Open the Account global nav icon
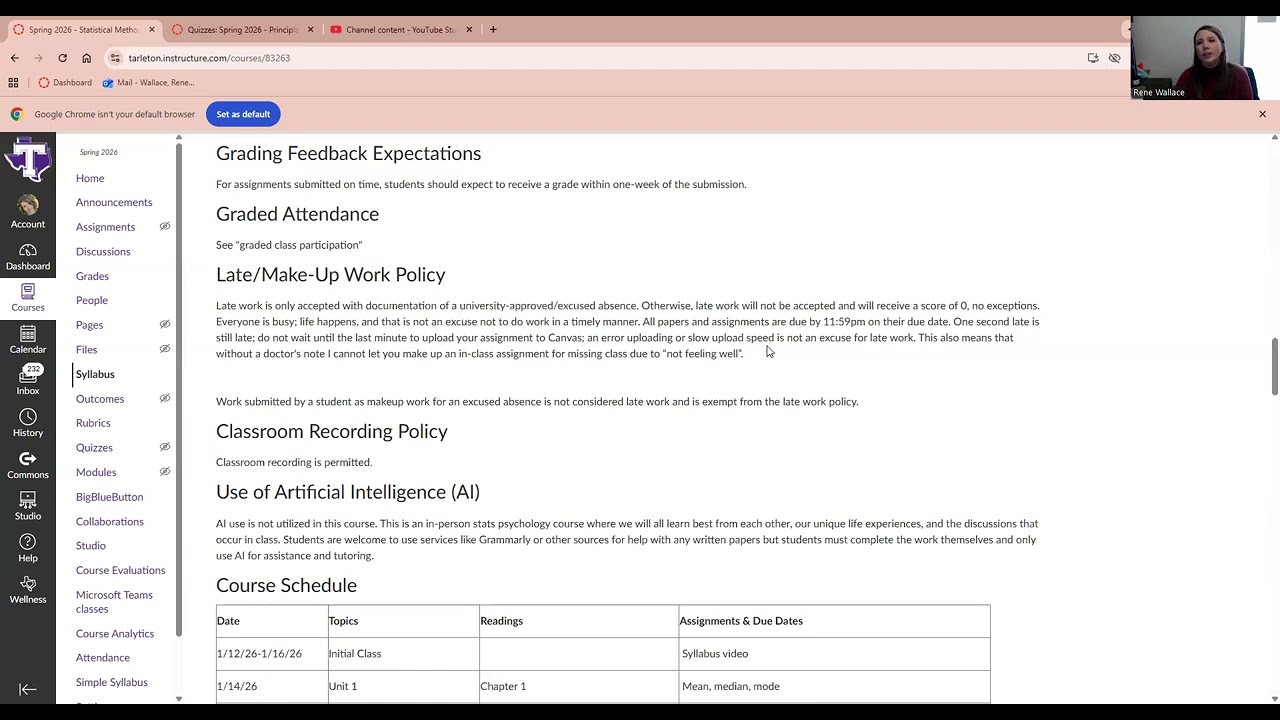 coord(28,211)
